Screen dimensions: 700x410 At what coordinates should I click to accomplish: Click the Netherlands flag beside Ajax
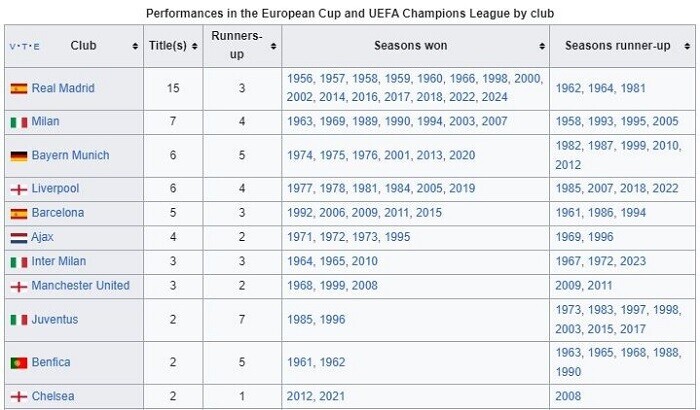click(x=19, y=238)
